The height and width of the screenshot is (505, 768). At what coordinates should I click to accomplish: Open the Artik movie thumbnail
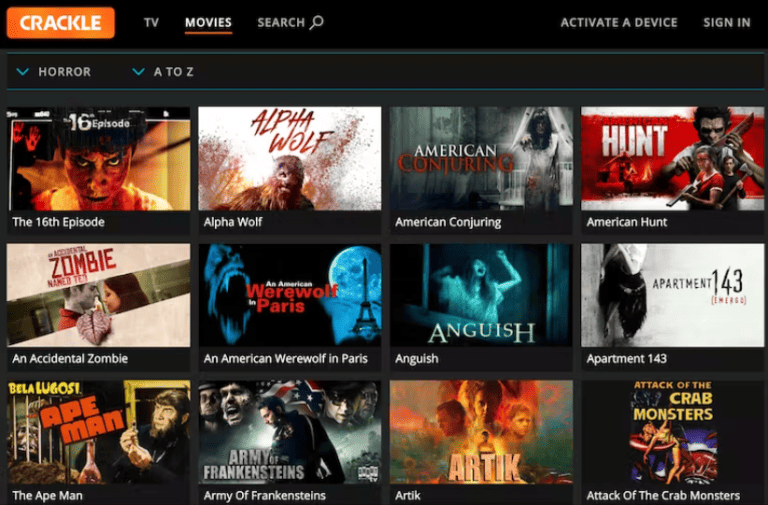pyautogui.click(x=481, y=432)
